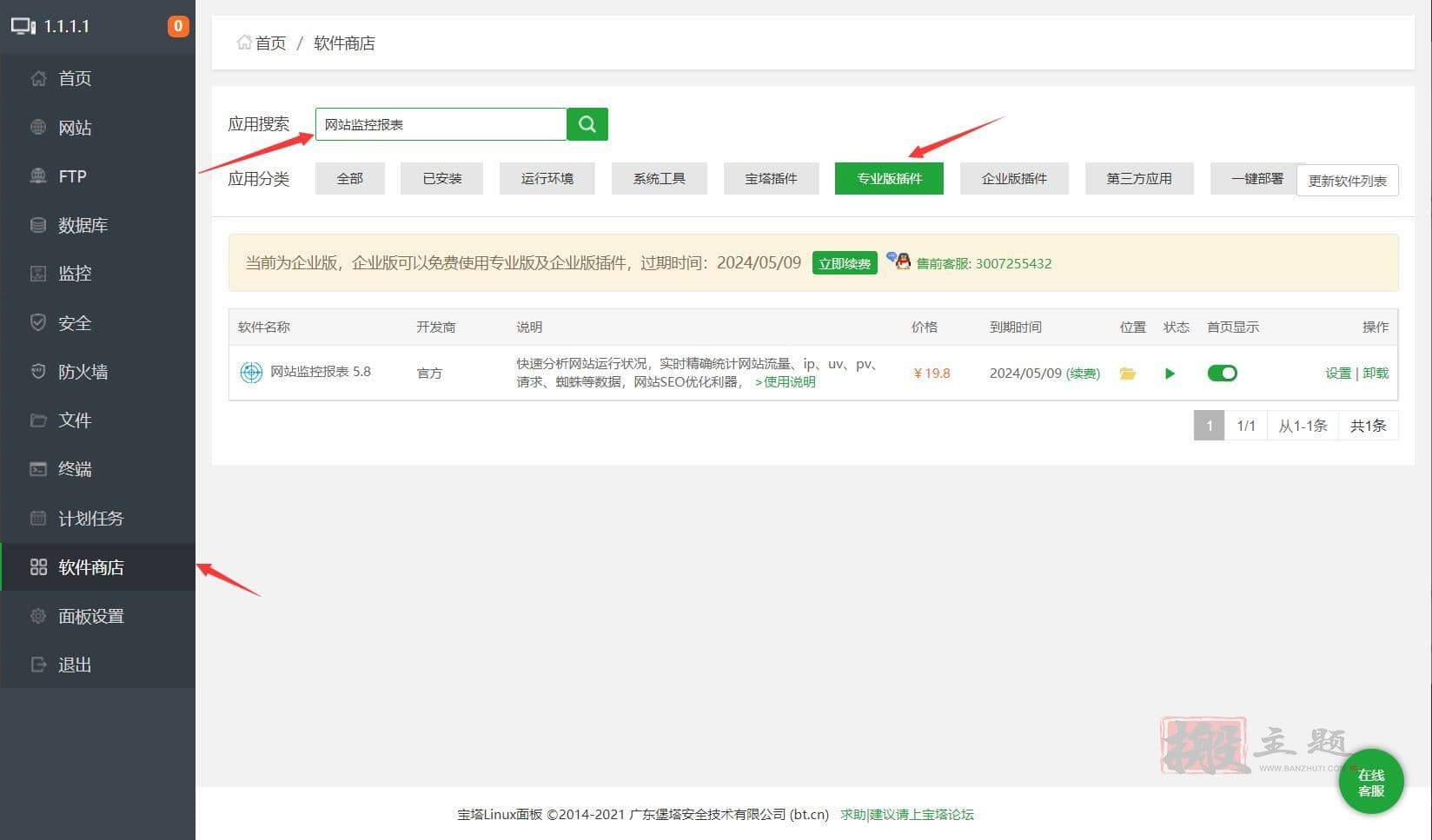Click the database cylinder icon
The image size is (1432, 840).
point(38,225)
